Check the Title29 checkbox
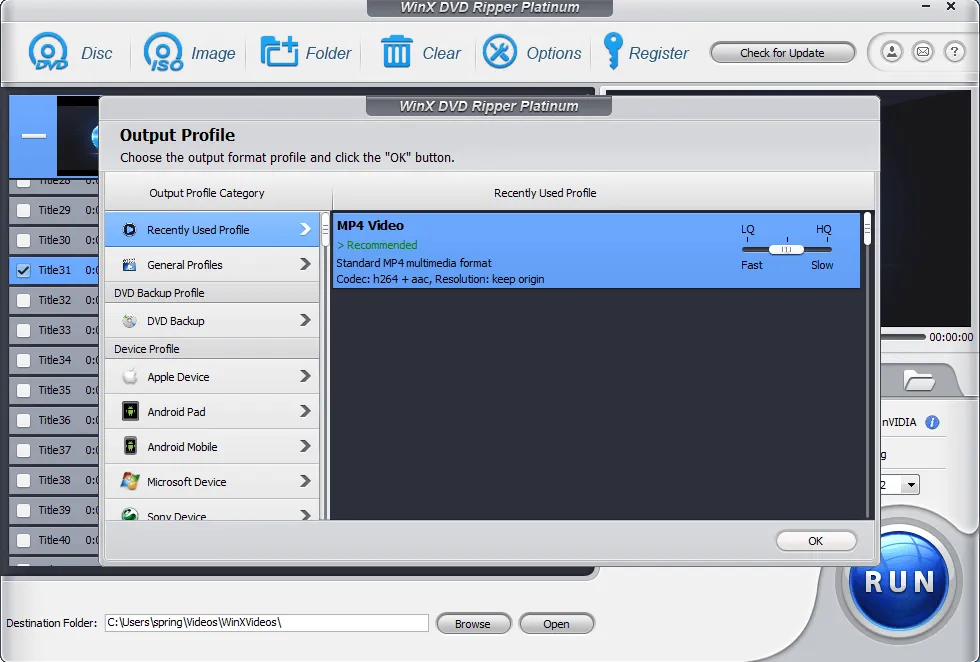 click(x=24, y=210)
